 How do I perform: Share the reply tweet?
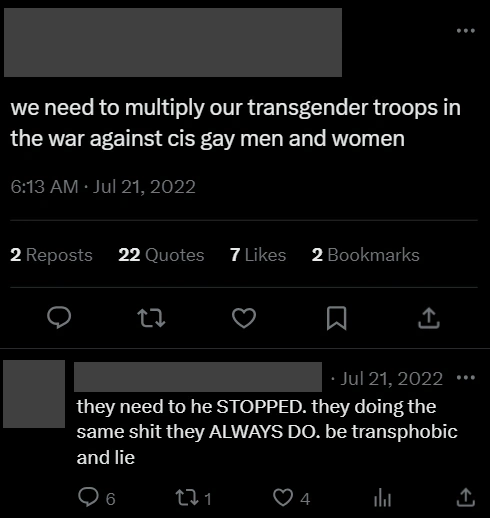pyautogui.click(x=466, y=498)
